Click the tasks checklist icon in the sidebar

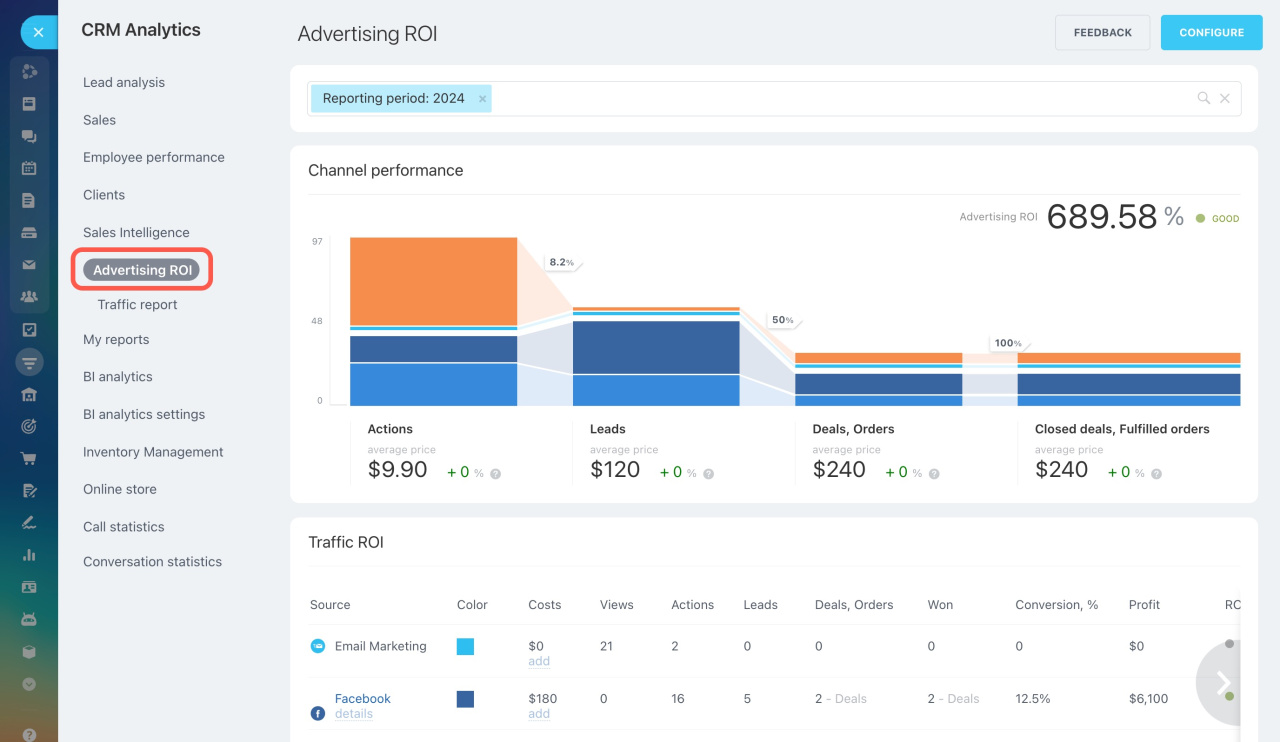(x=29, y=329)
